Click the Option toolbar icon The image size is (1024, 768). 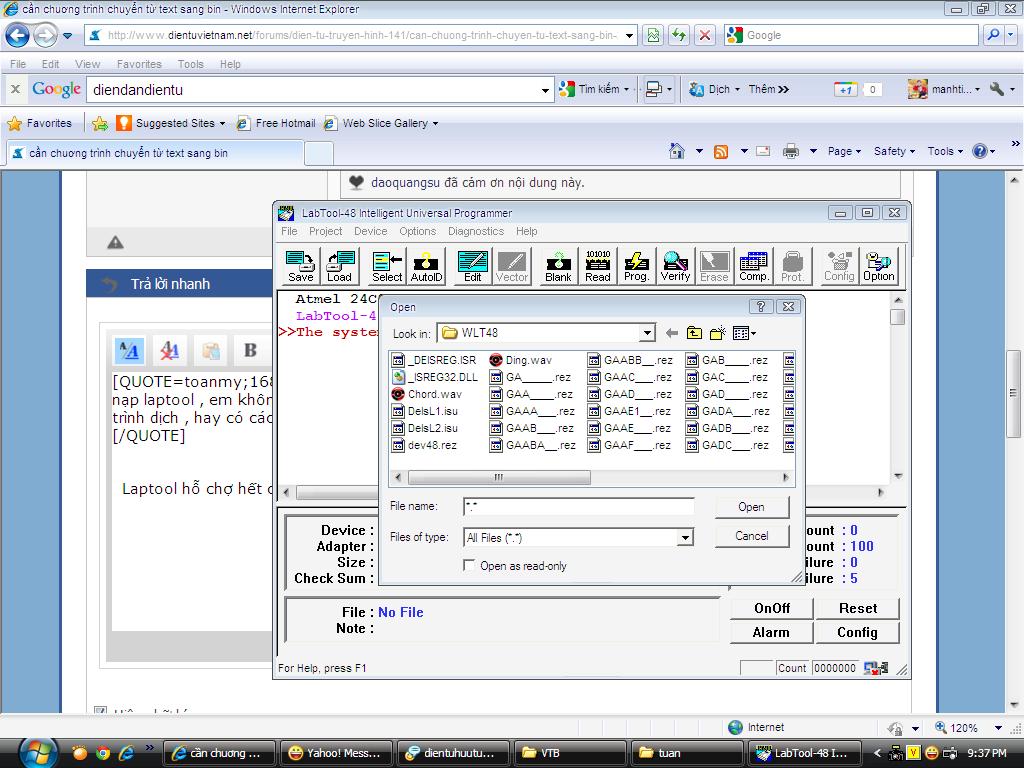878,266
